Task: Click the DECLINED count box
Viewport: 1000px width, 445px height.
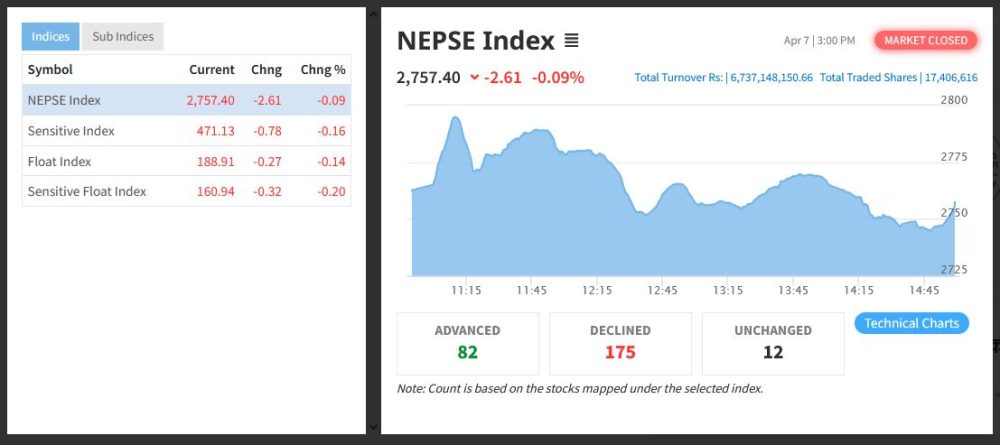Action: tap(620, 342)
